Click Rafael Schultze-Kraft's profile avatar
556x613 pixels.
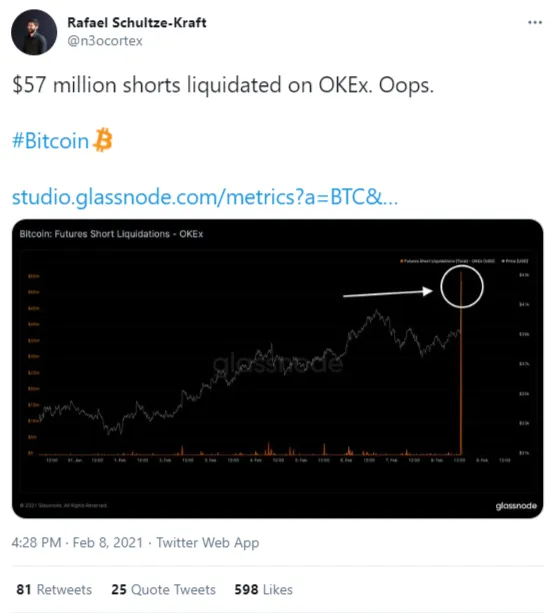[x=34, y=32]
